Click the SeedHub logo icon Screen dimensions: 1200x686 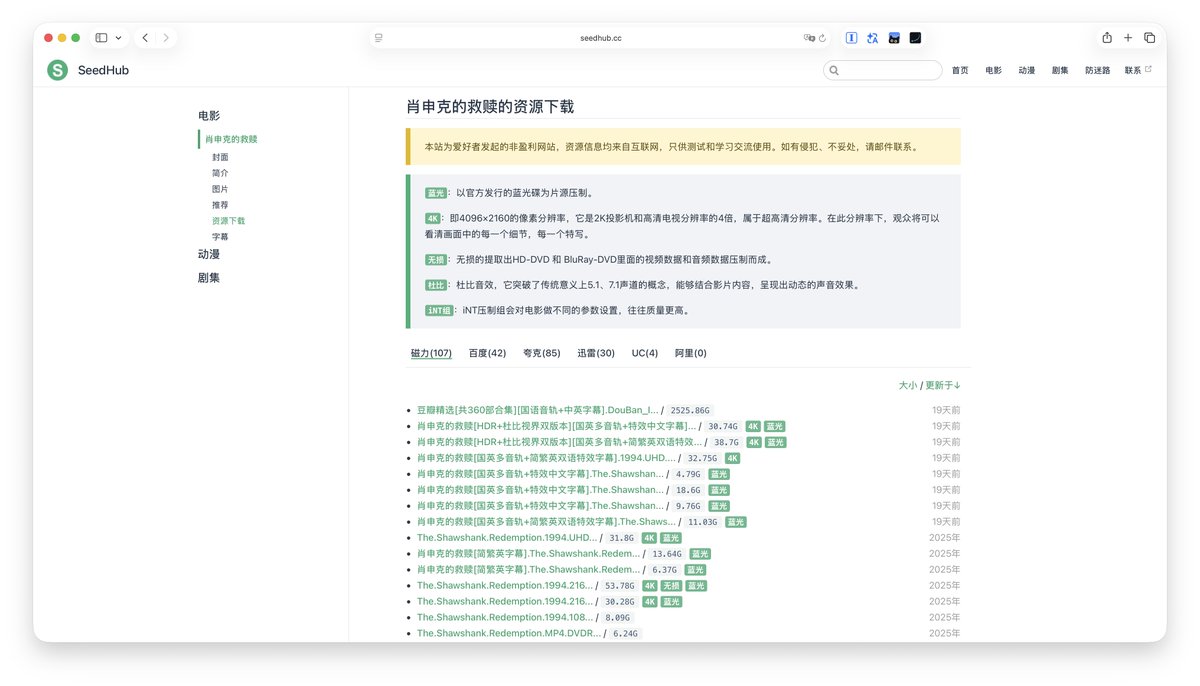[57, 70]
